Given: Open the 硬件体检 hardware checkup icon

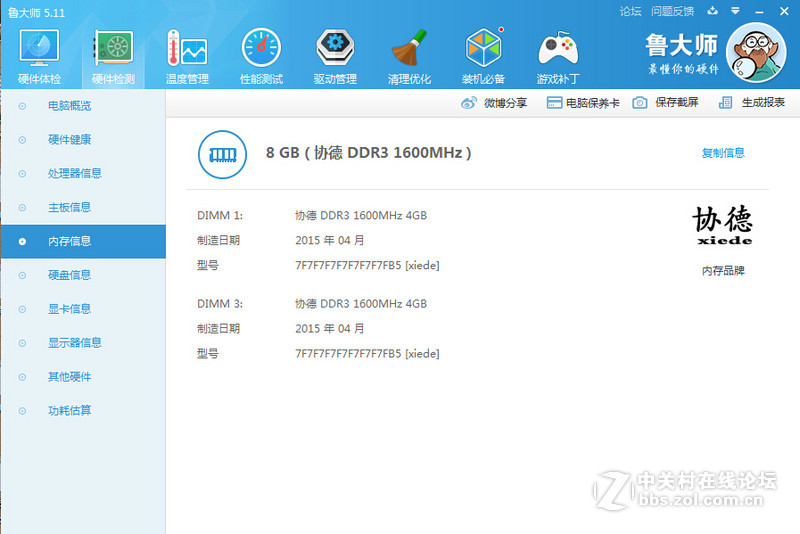Looking at the screenshot, I should (x=39, y=47).
